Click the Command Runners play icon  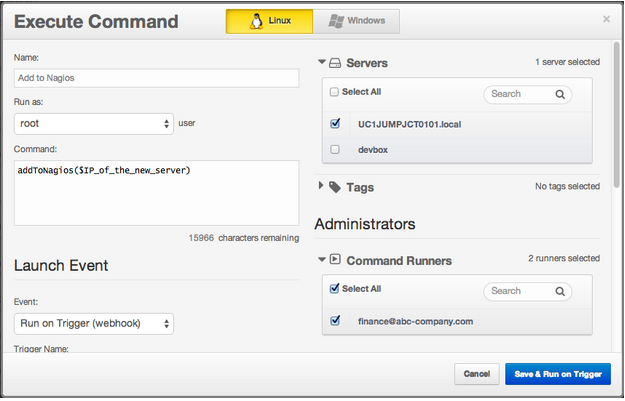(336, 260)
